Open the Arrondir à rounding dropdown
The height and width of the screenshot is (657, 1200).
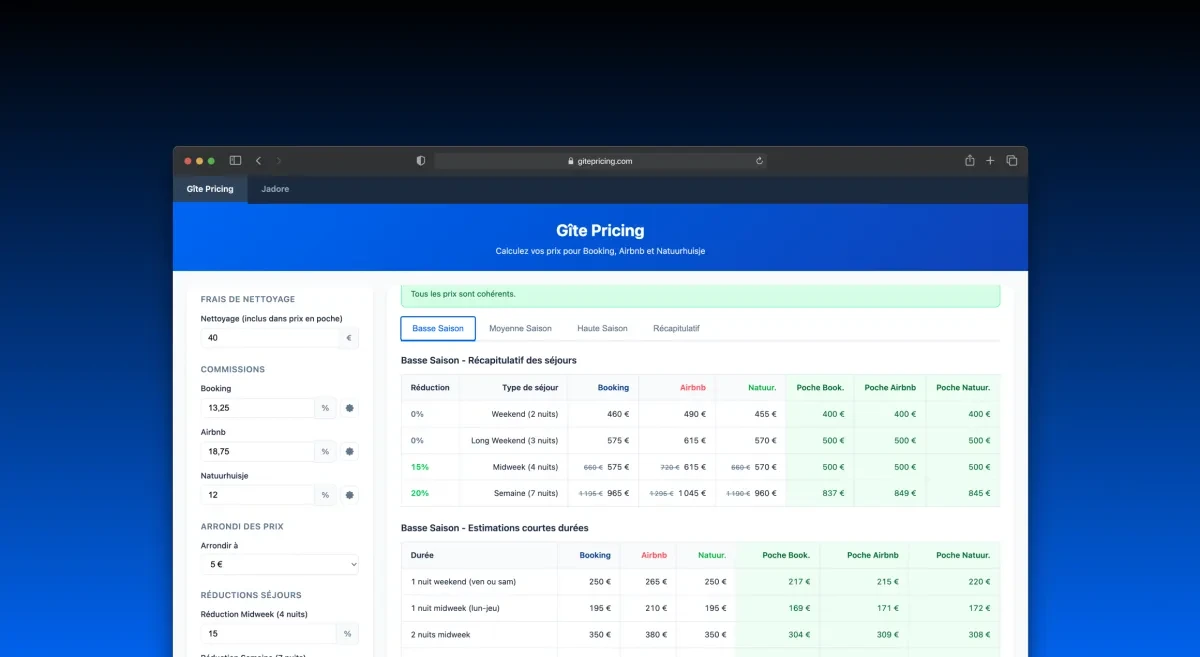pyautogui.click(x=279, y=564)
